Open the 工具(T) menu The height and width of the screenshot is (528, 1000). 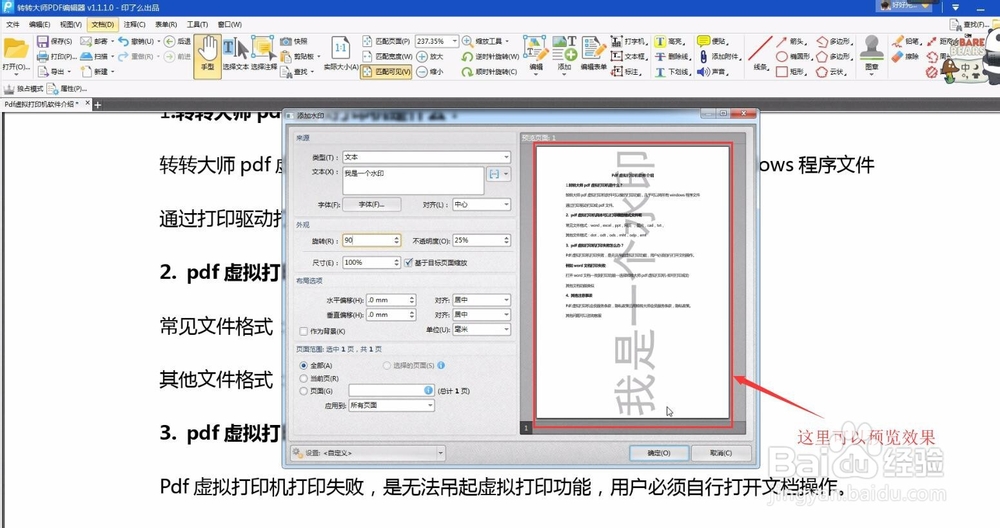(197, 24)
